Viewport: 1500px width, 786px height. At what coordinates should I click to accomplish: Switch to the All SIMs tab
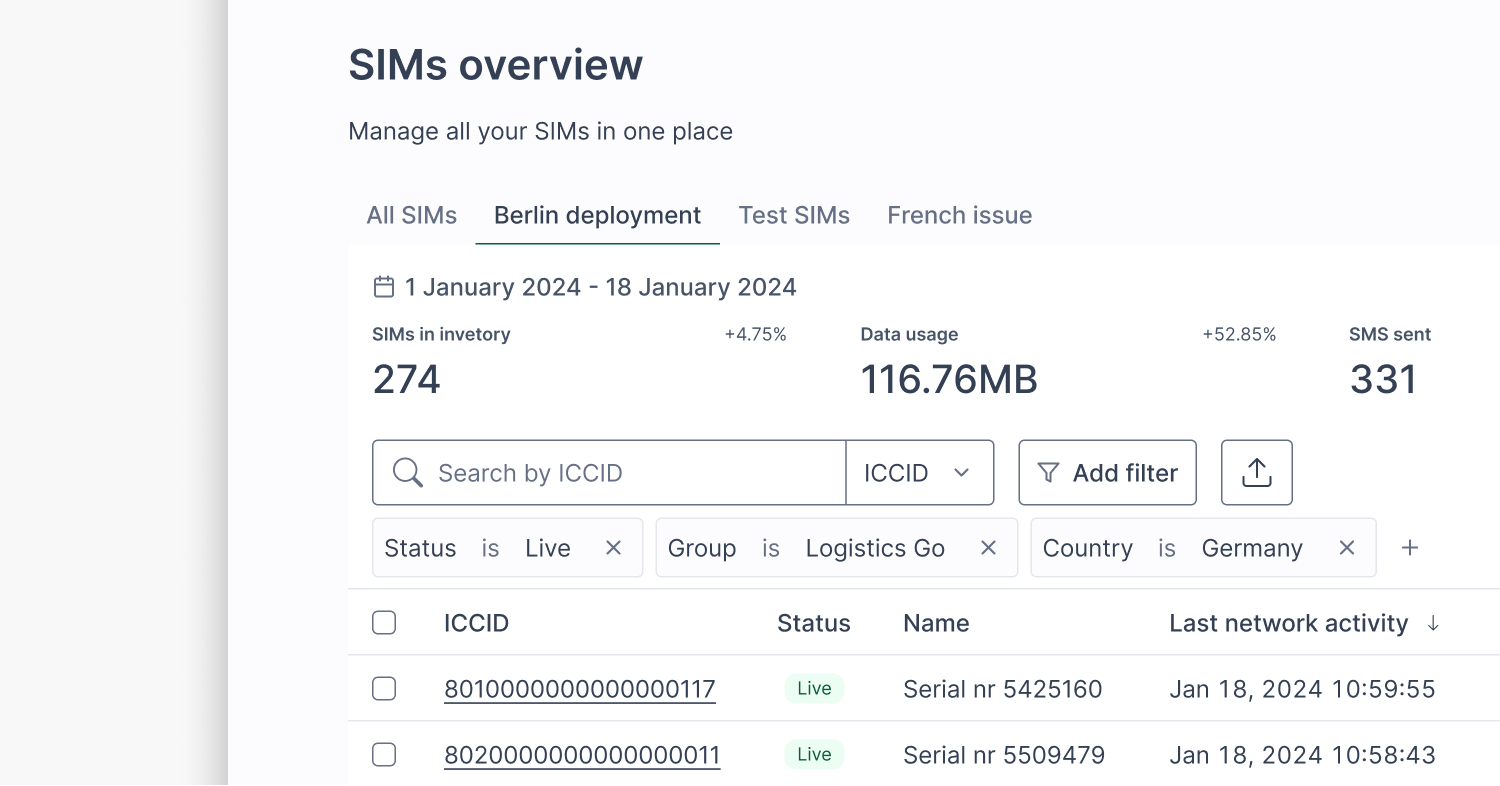pyautogui.click(x=411, y=216)
